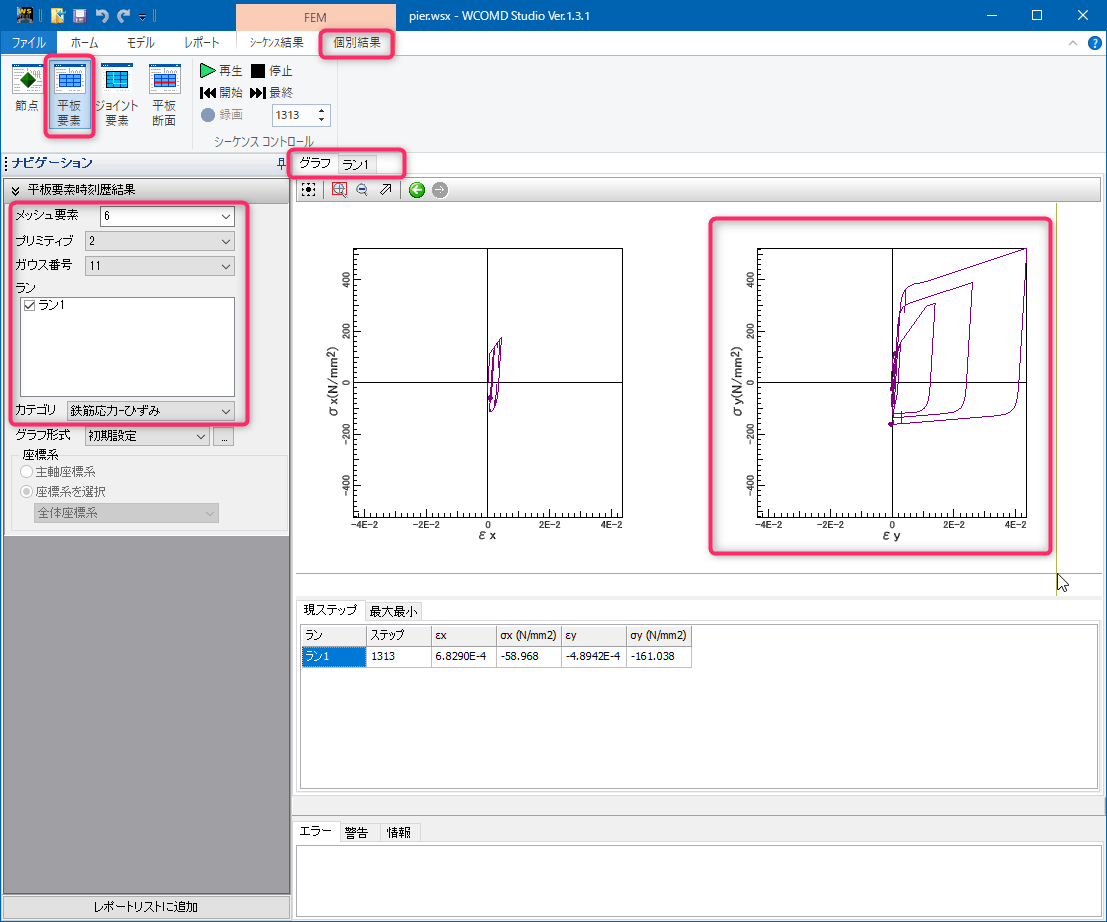The image size is (1107, 922).
Task: Click the green back arrow icon
Action: 417,190
